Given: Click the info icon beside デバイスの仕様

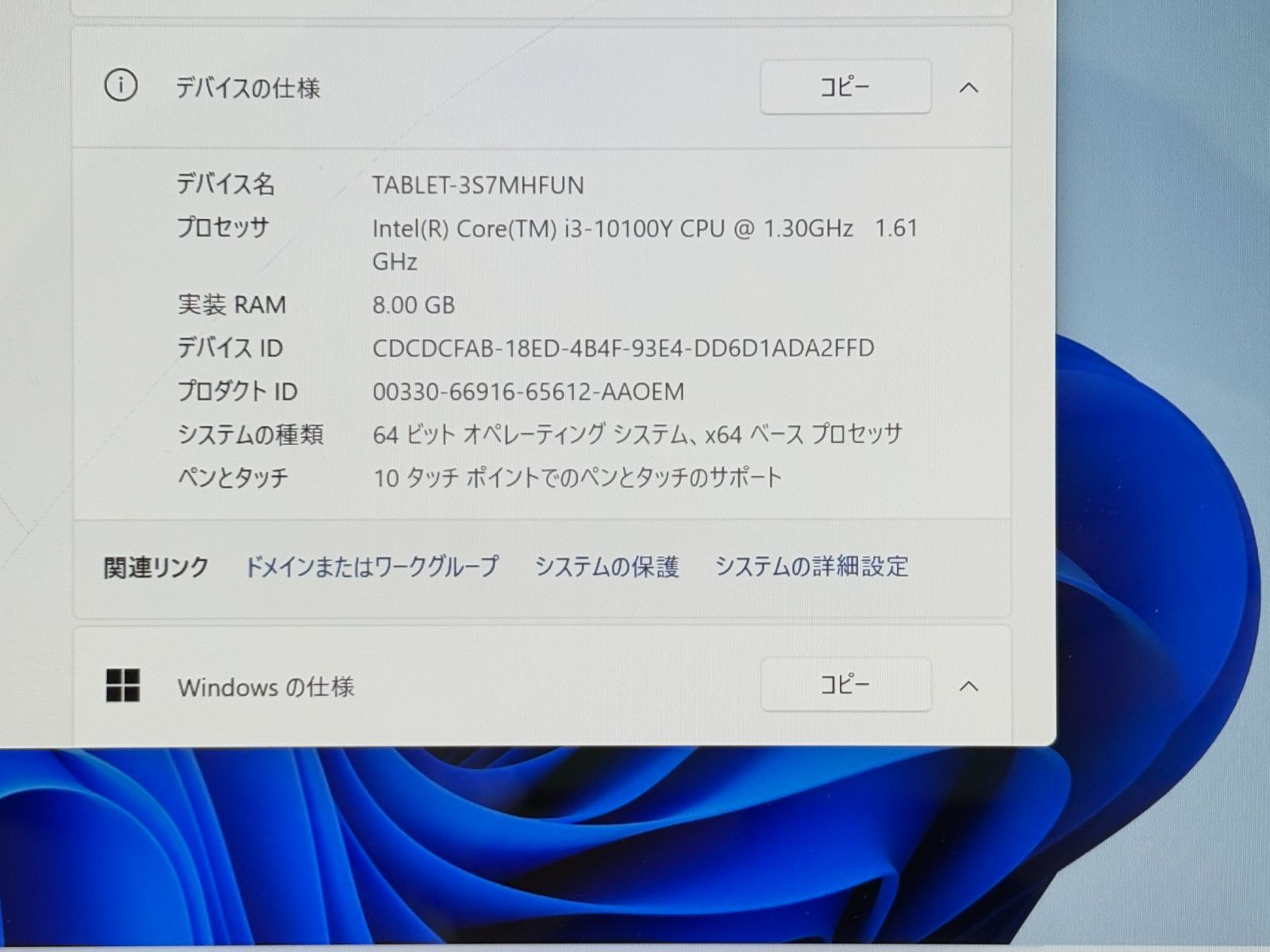Looking at the screenshot, I should tap(121, 85).
